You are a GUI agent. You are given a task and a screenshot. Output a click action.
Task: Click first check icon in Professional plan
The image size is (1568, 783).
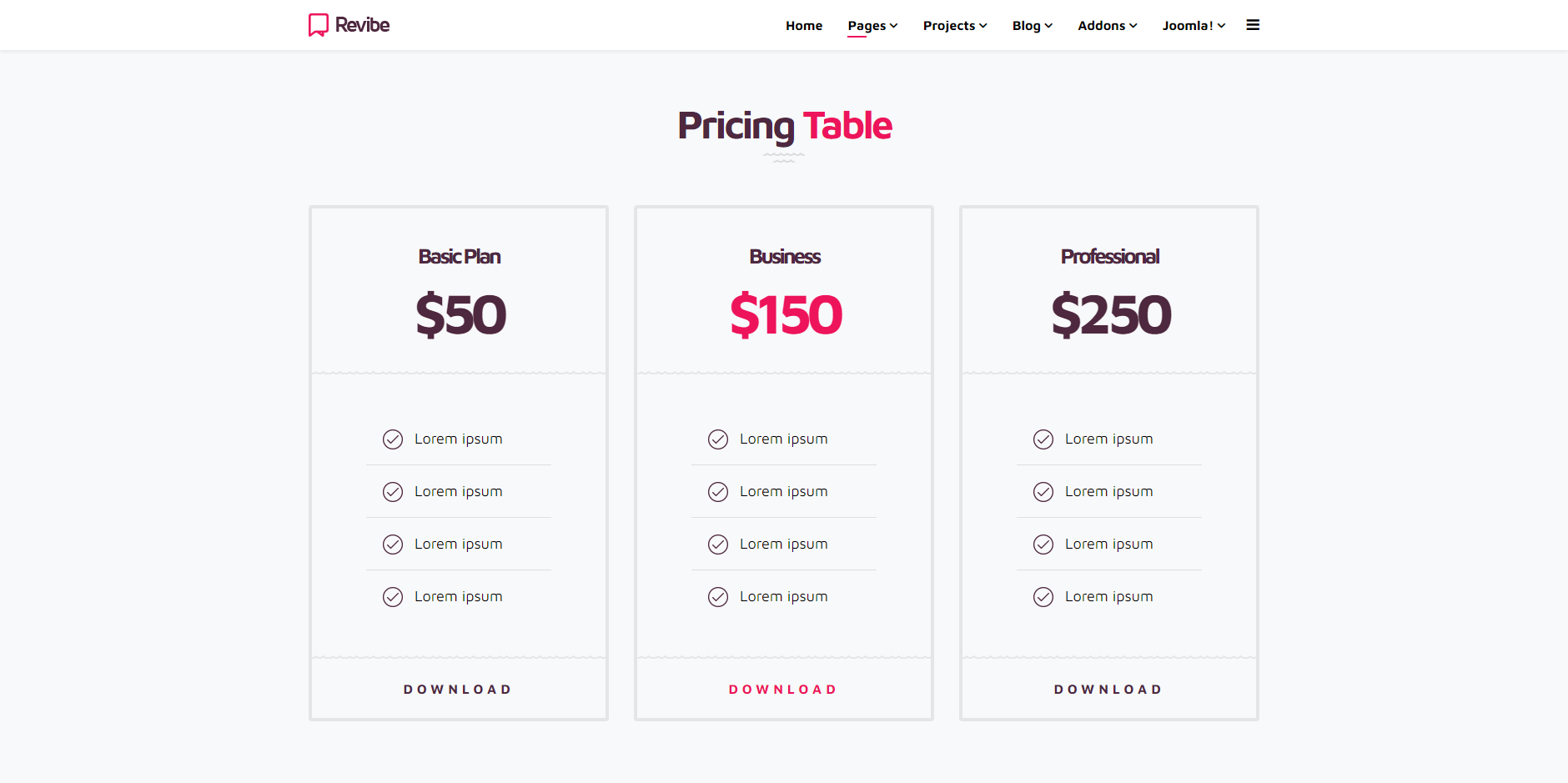[1043, 439]
